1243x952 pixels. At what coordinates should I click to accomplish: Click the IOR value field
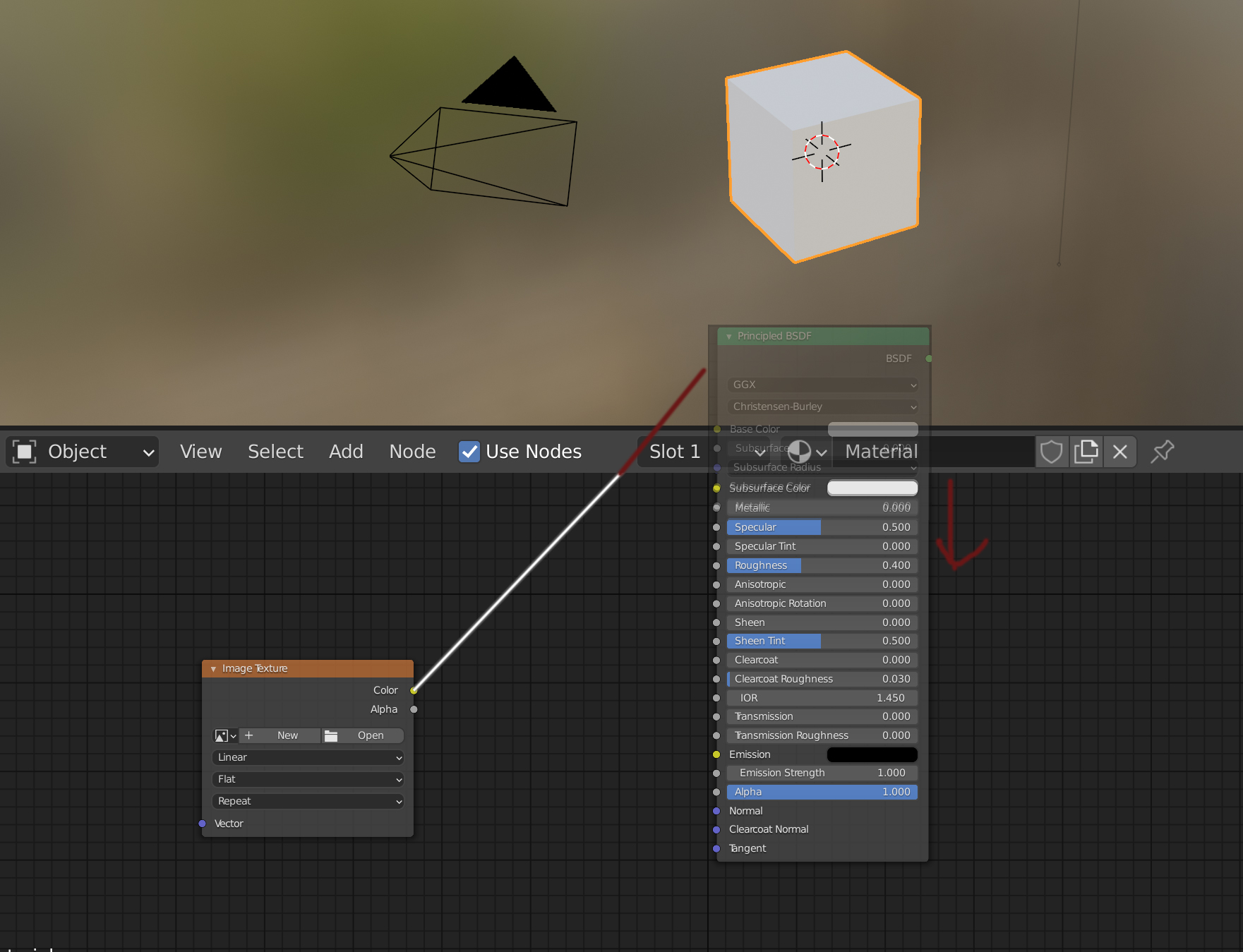coord(822,699)
